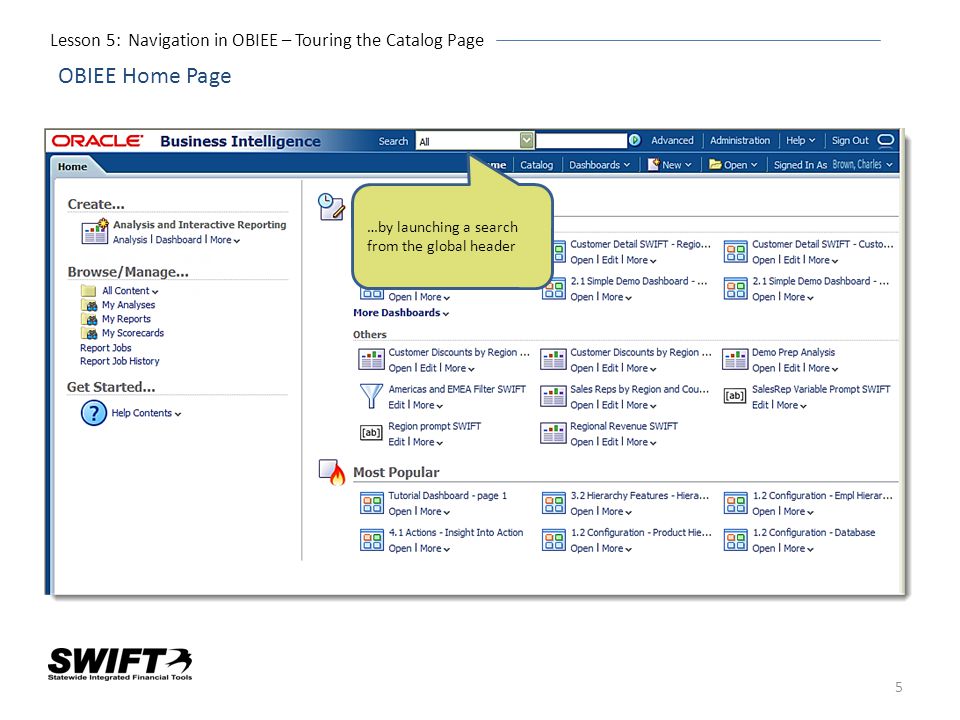The width and height of the screenshot is (960, 720).
Task: Create a new Dashboard from Create section
Action: pos(178,240)
